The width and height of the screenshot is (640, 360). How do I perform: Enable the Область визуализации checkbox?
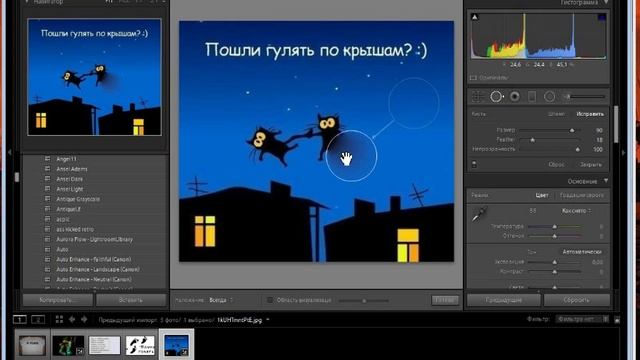[269, 300]
